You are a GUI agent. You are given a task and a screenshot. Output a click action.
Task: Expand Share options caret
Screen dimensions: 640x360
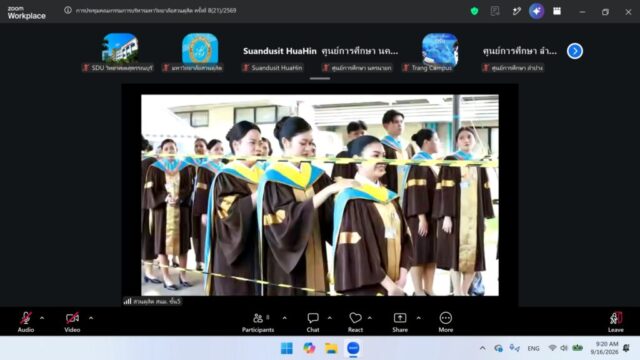[418, 318]
